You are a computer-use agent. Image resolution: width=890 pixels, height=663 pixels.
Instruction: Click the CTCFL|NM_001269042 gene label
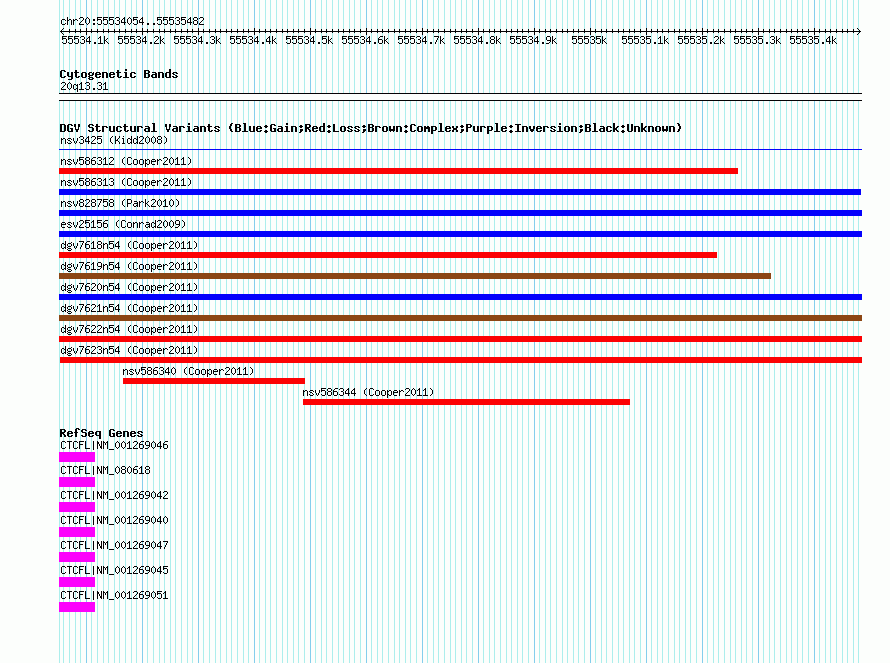[114, 496]
